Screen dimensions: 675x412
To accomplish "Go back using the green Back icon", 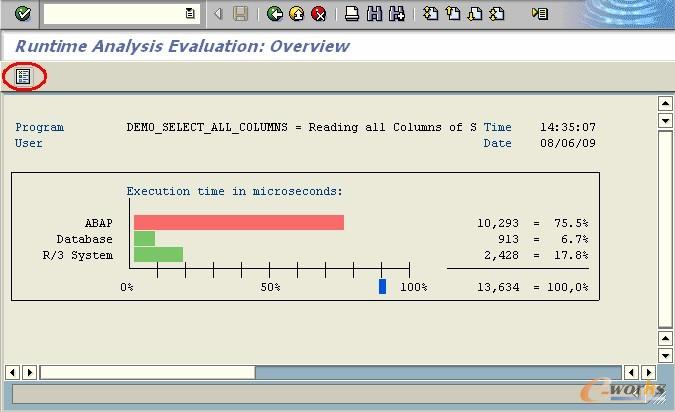I will (275, 14).
